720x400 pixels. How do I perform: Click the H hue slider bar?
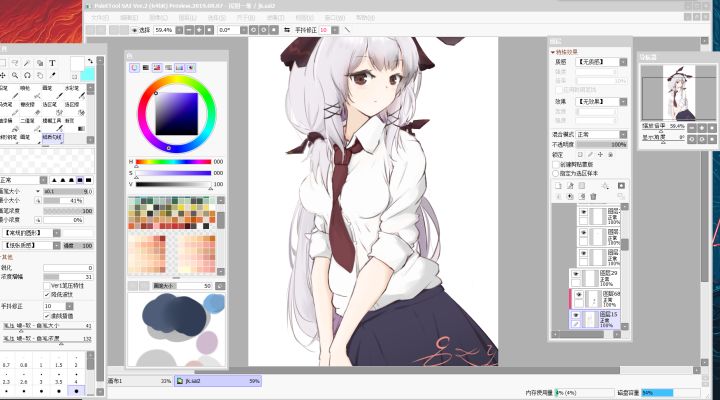(173, 162)
